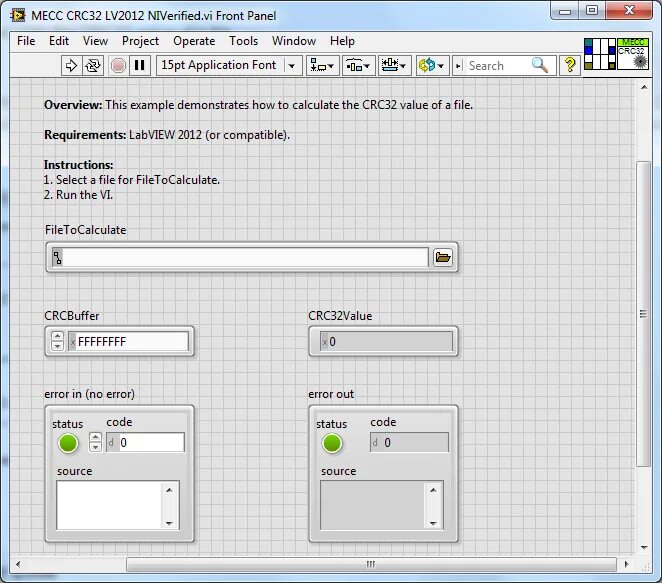Click down arrow in error out source scrollbar
Viewport: 662px width, 583px height.
point(433,523)
